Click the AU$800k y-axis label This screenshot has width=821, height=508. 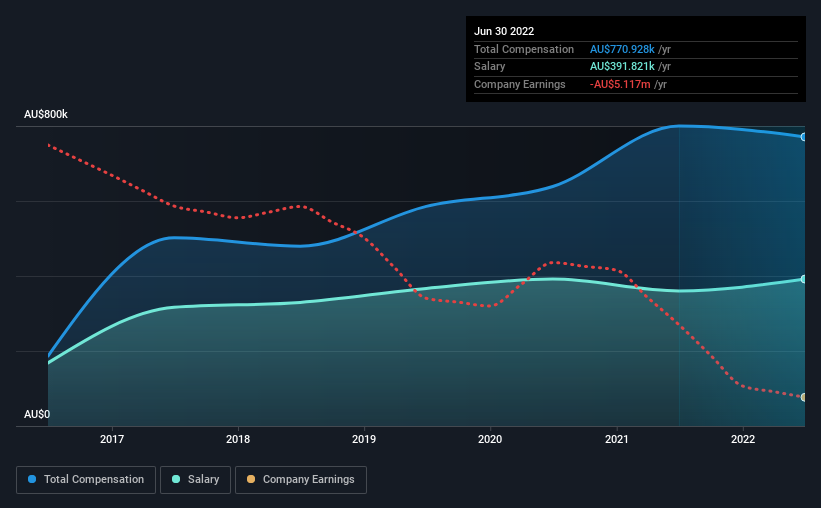(46, 114)
